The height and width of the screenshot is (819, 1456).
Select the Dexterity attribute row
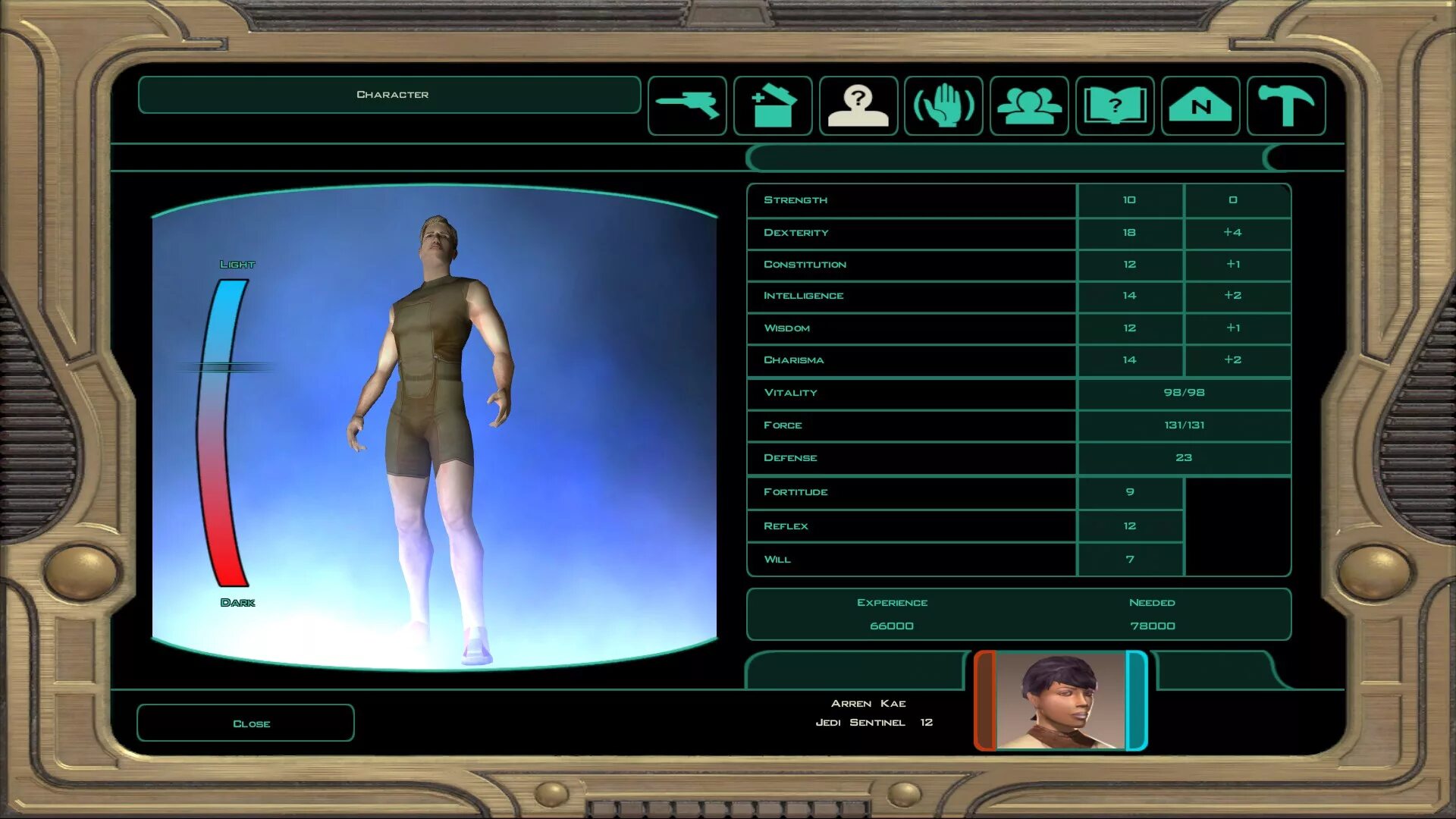(910, 233)
